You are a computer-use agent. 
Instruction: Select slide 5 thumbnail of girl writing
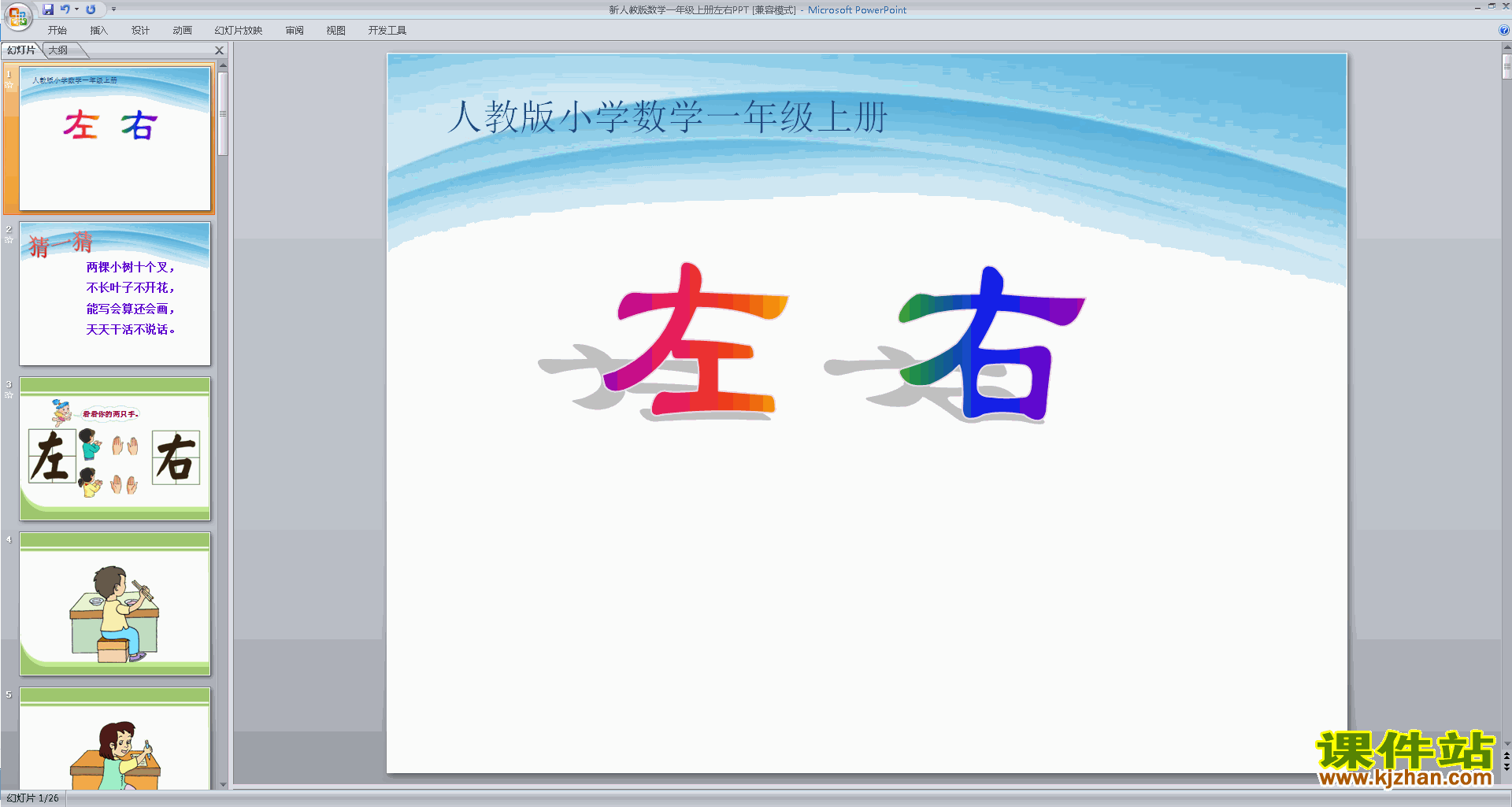tap(115, 739)
